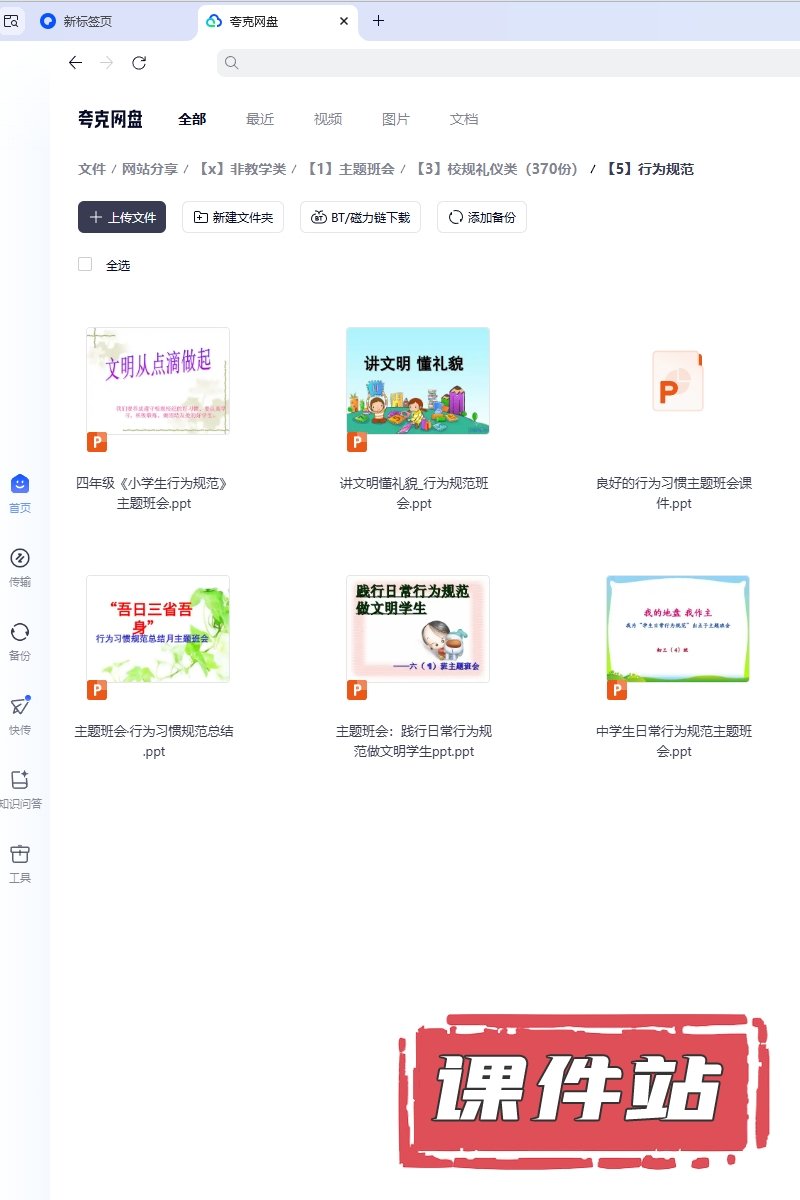The height and width of the screenshot is (1200, 800).
Task: Switch to the 文档 tab
Action: [x=464, y=119]
